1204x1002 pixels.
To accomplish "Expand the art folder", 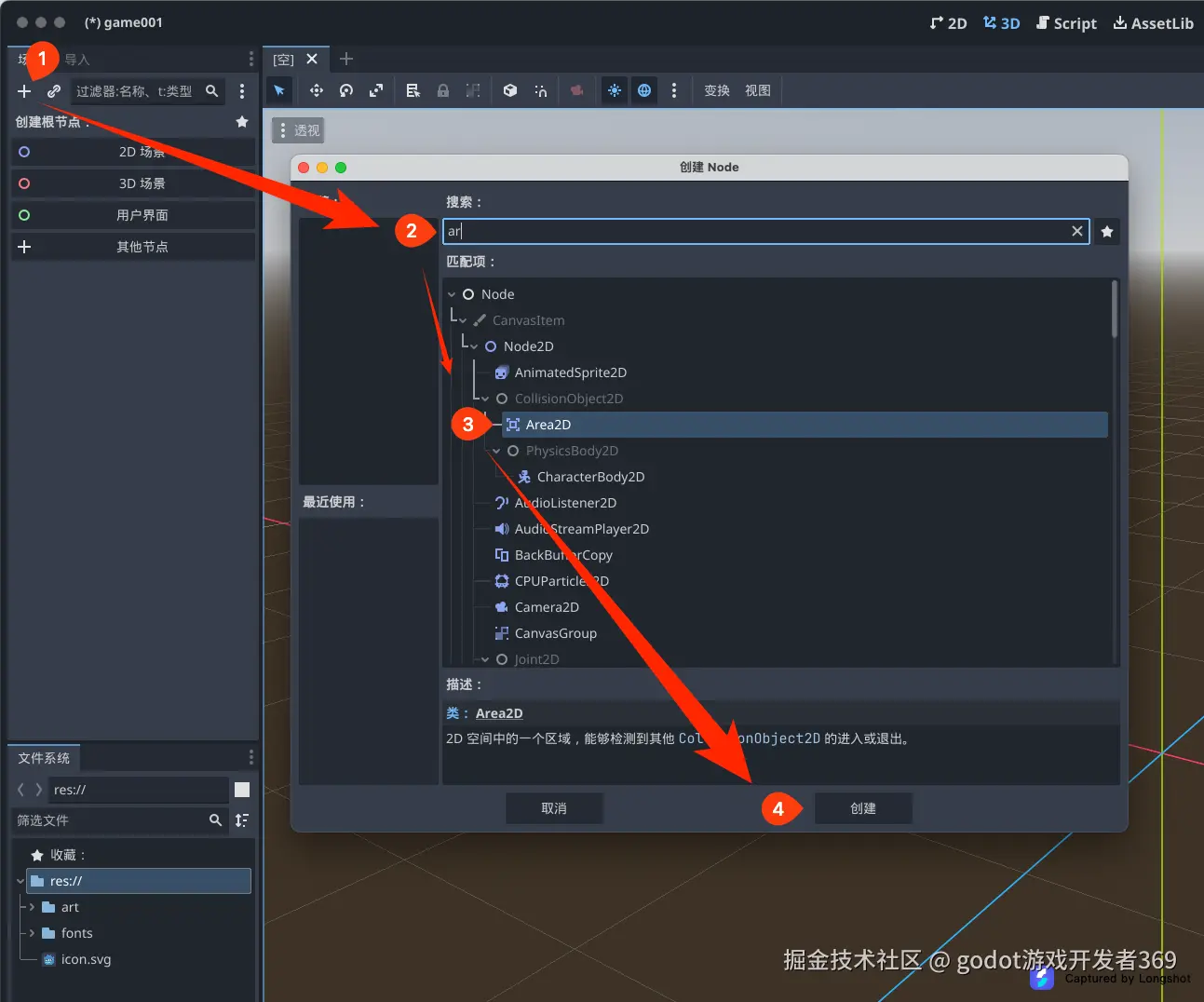I will (32, 907).
